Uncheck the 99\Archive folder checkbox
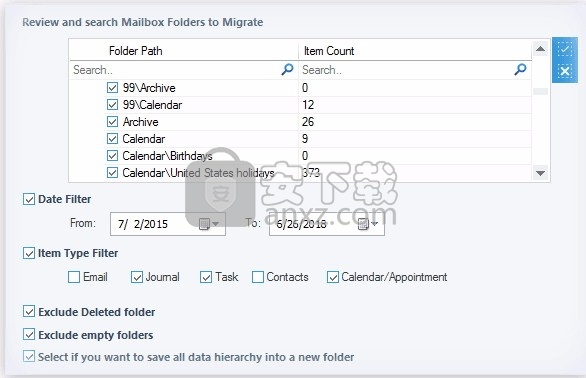Image resolution: width=586 pixels, height=378 pixels. [112, 87]
